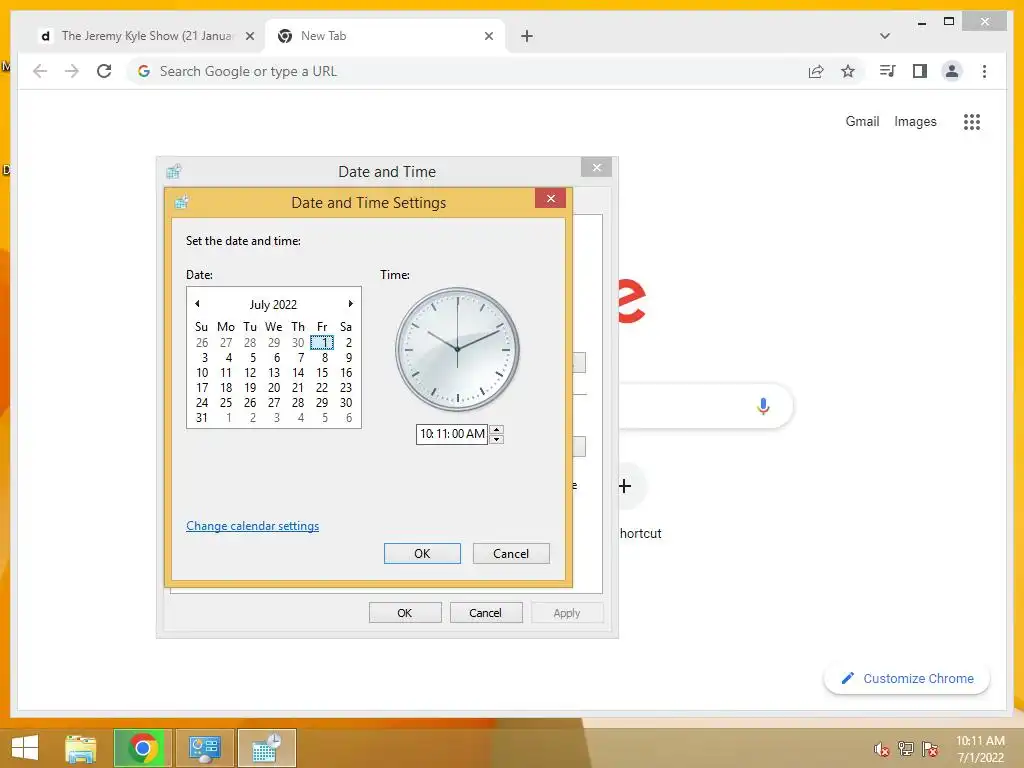Close the Date and Time window
1024x768 pixels.
click(596, 168)
